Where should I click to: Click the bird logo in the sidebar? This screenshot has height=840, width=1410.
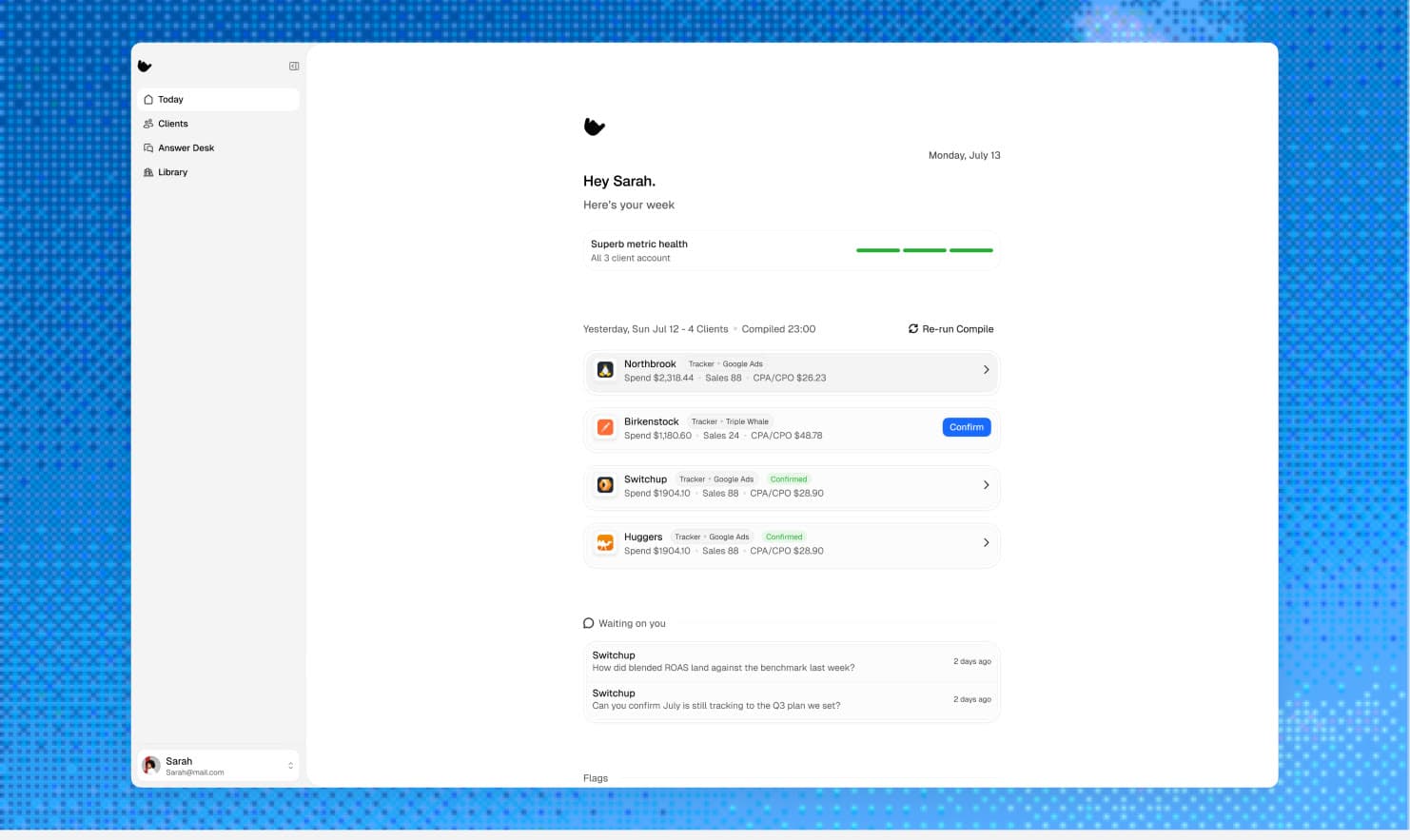tap(145, 66)
